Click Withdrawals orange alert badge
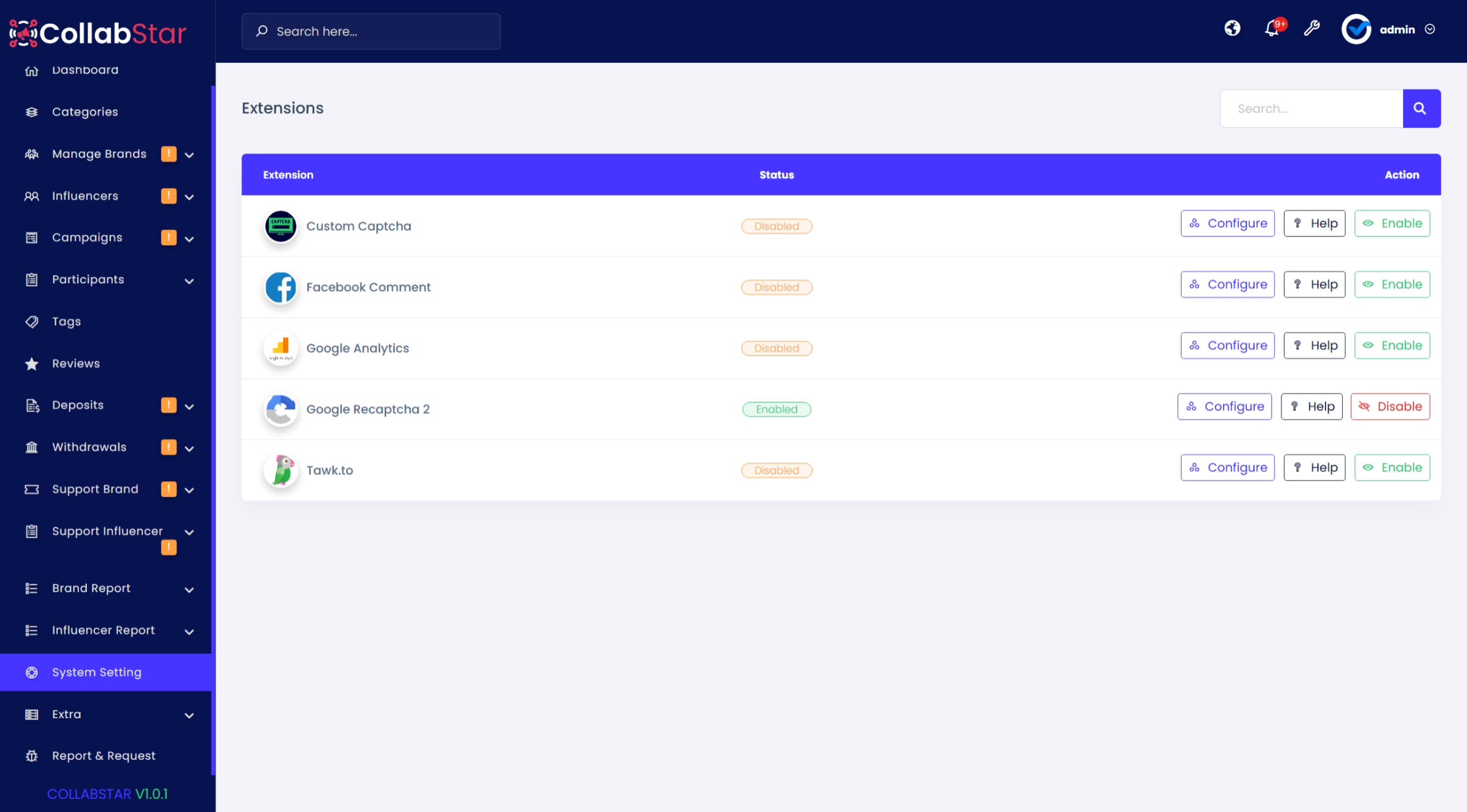 169,447
